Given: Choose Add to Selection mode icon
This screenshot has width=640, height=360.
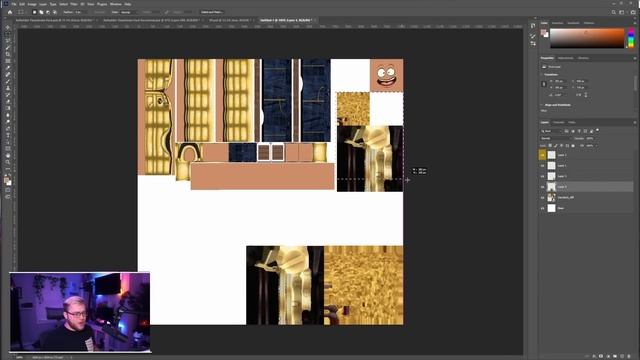Looking at the screenshot, I should pos(41,12).
